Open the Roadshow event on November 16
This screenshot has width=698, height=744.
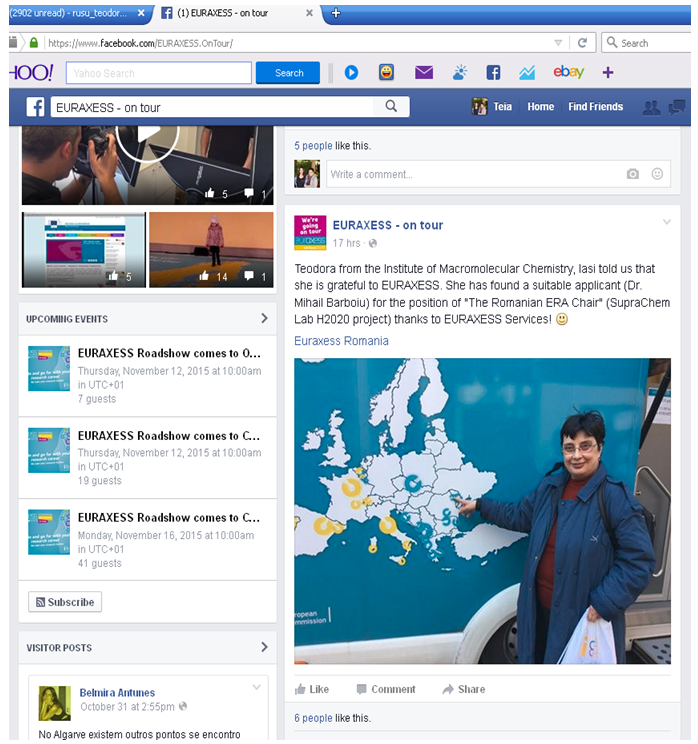coord(169,518)
